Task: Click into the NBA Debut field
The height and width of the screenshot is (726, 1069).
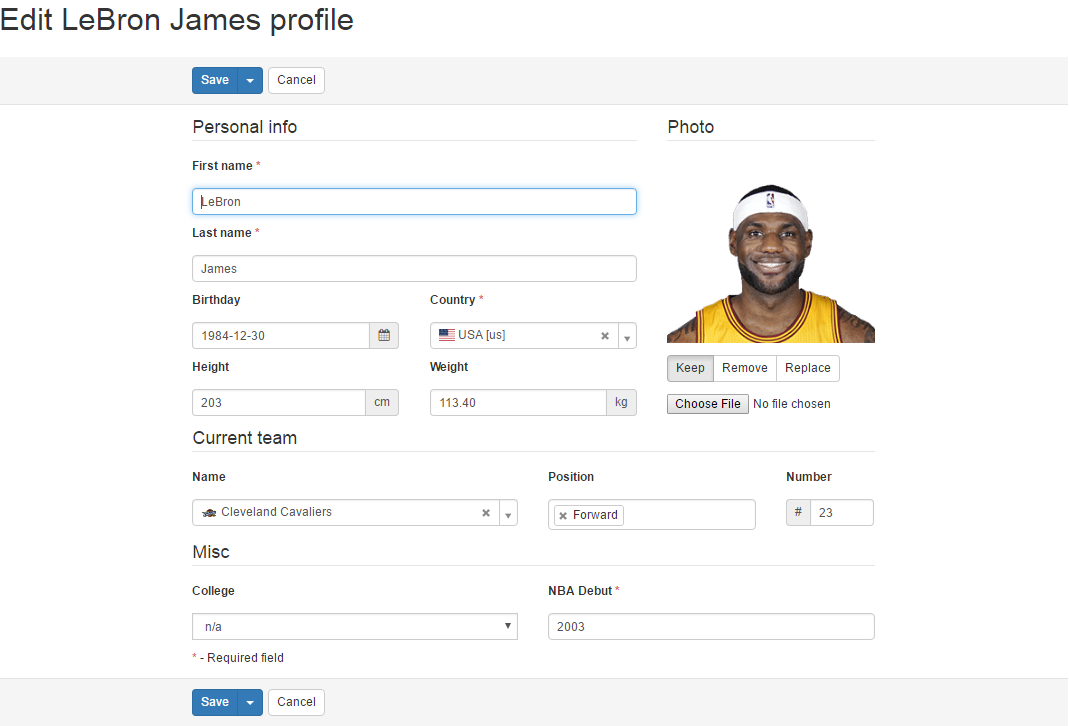Action: (x=711, y=627)
